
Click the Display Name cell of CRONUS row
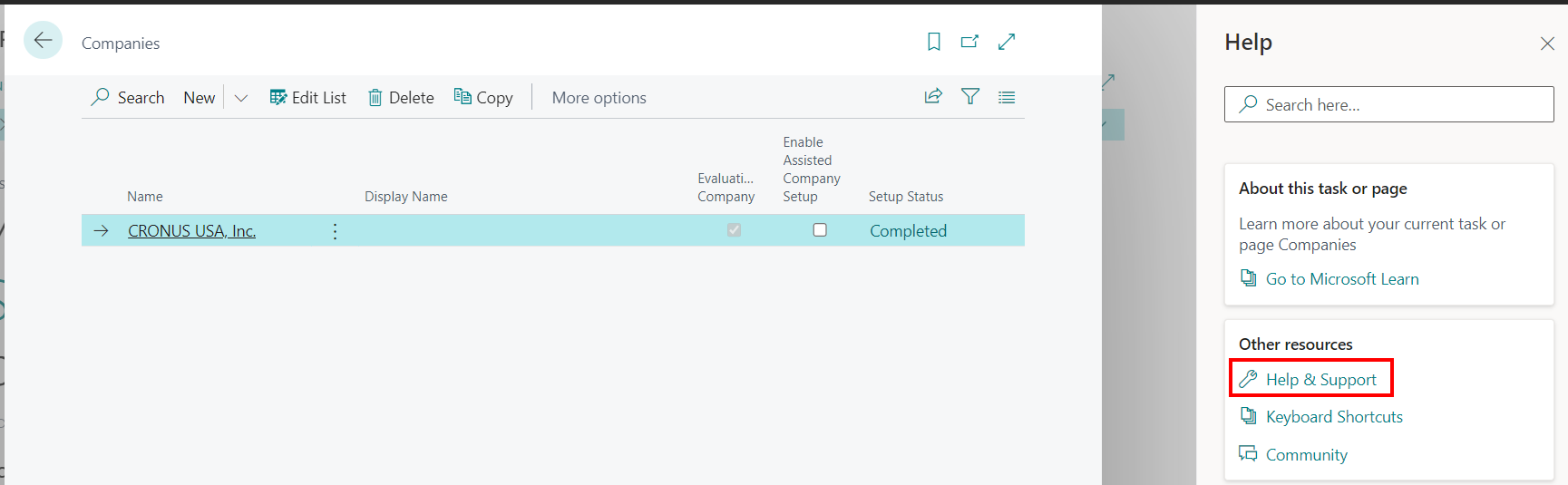[x=521, y=231]
